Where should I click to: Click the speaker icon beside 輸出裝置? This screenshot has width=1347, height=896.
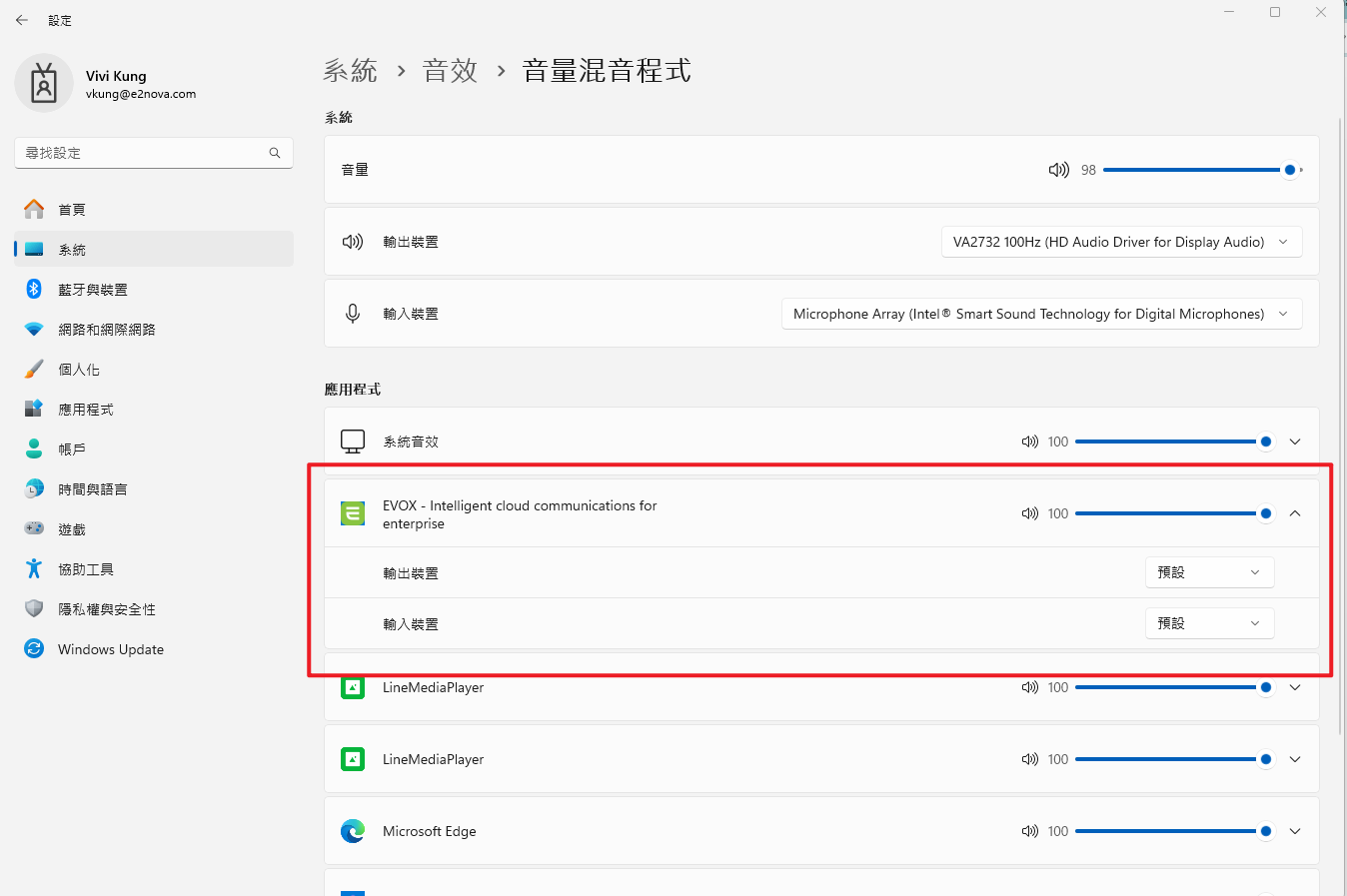[x=353, y=242]
